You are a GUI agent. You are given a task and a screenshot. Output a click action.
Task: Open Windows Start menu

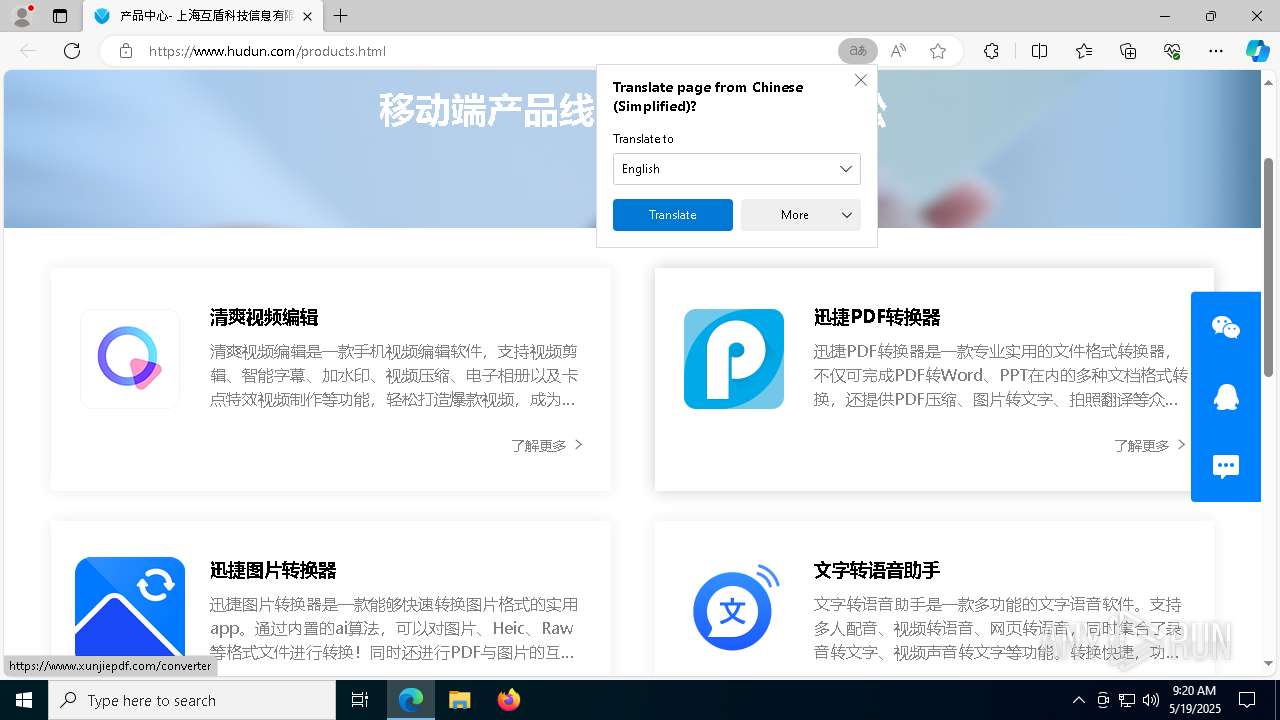pyautogui.click(x=24, y=700)
